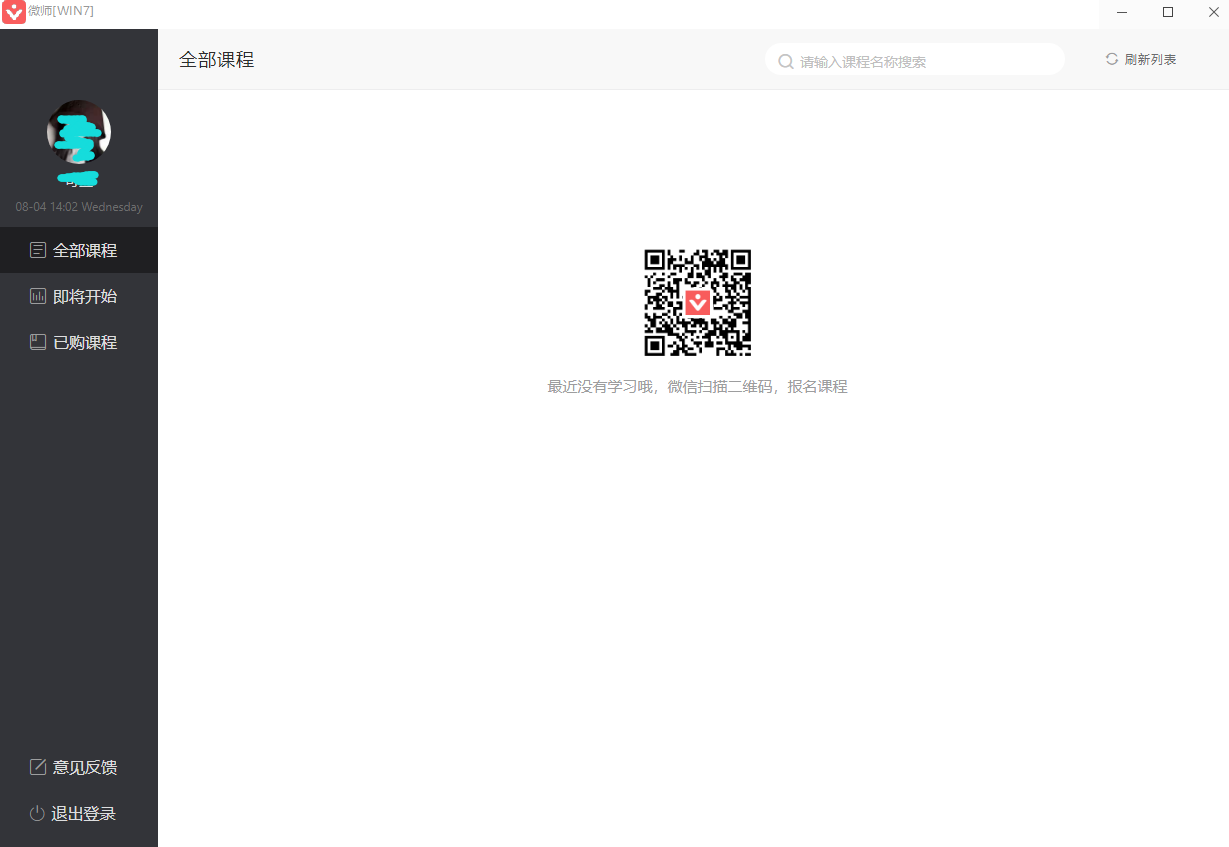Click the user profile avatar

[x=79, y=132]
